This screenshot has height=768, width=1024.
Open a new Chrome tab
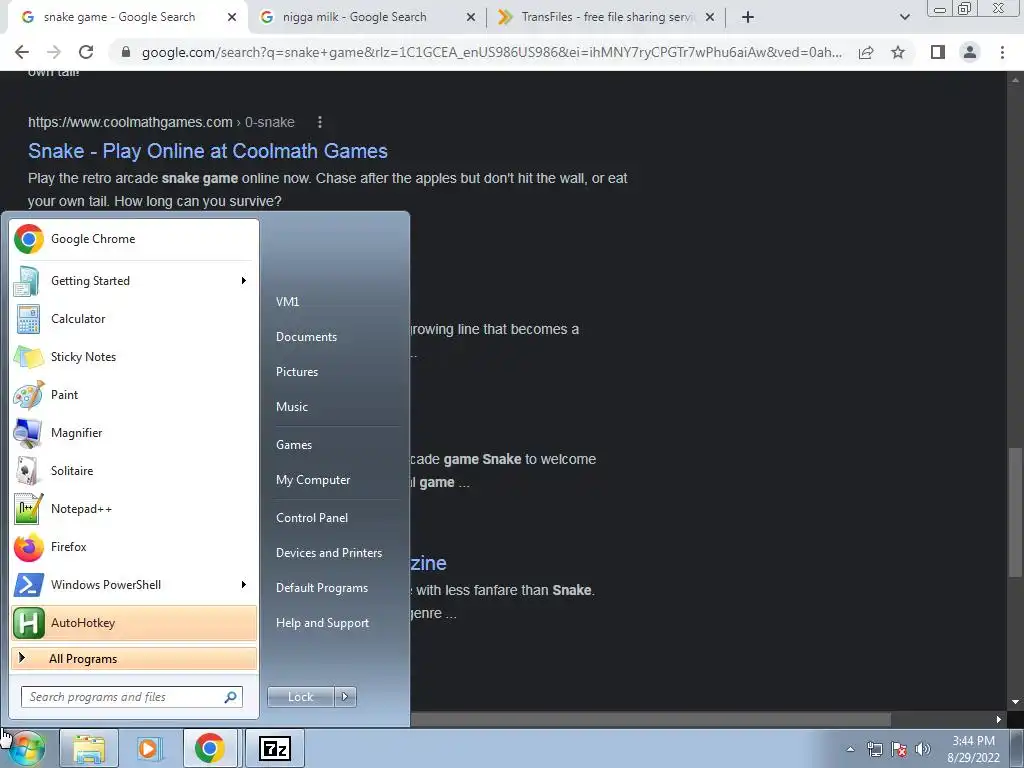tap(748, 17)
